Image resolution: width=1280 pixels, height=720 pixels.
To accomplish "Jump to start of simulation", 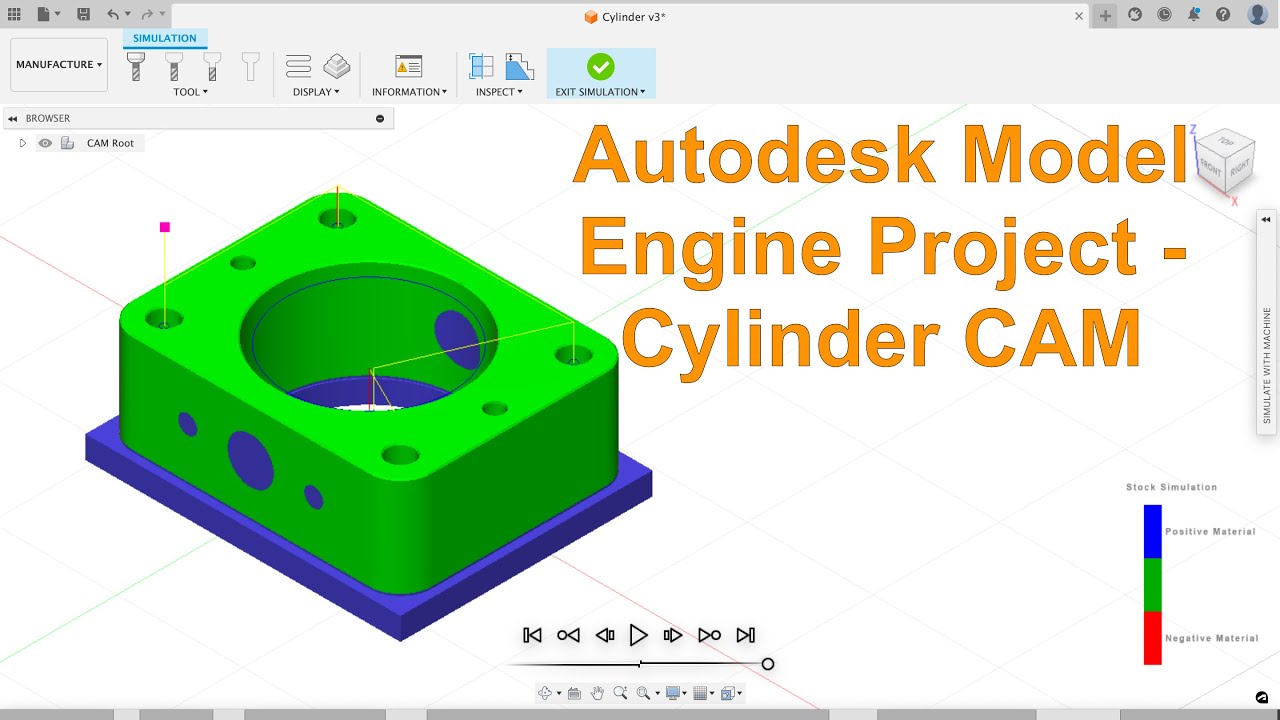I will point(533,635).
